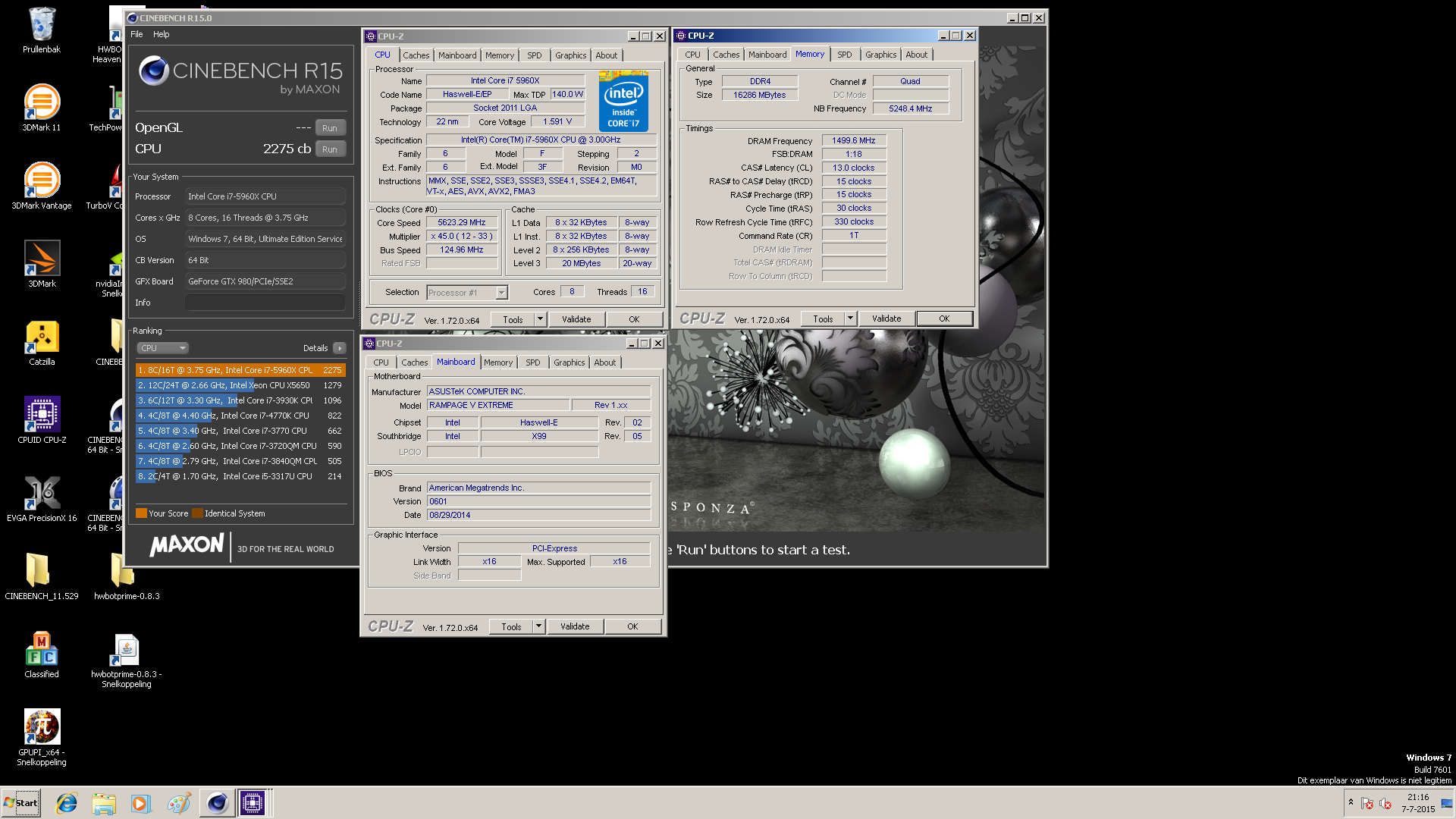
Task: Switch to Caches tab in top-left CPU-Z
Action: pyautogui.click(x=416, y=55)
